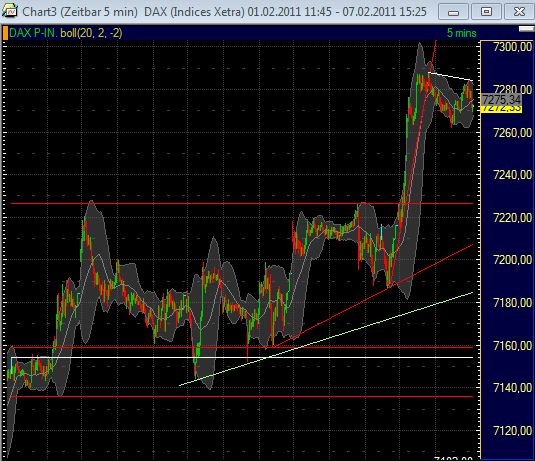The height and width of the screenshot is (461, 535).
Task: Click the 7180,00 price axis label
Action: pyautogui.click(x=512, y=303)
